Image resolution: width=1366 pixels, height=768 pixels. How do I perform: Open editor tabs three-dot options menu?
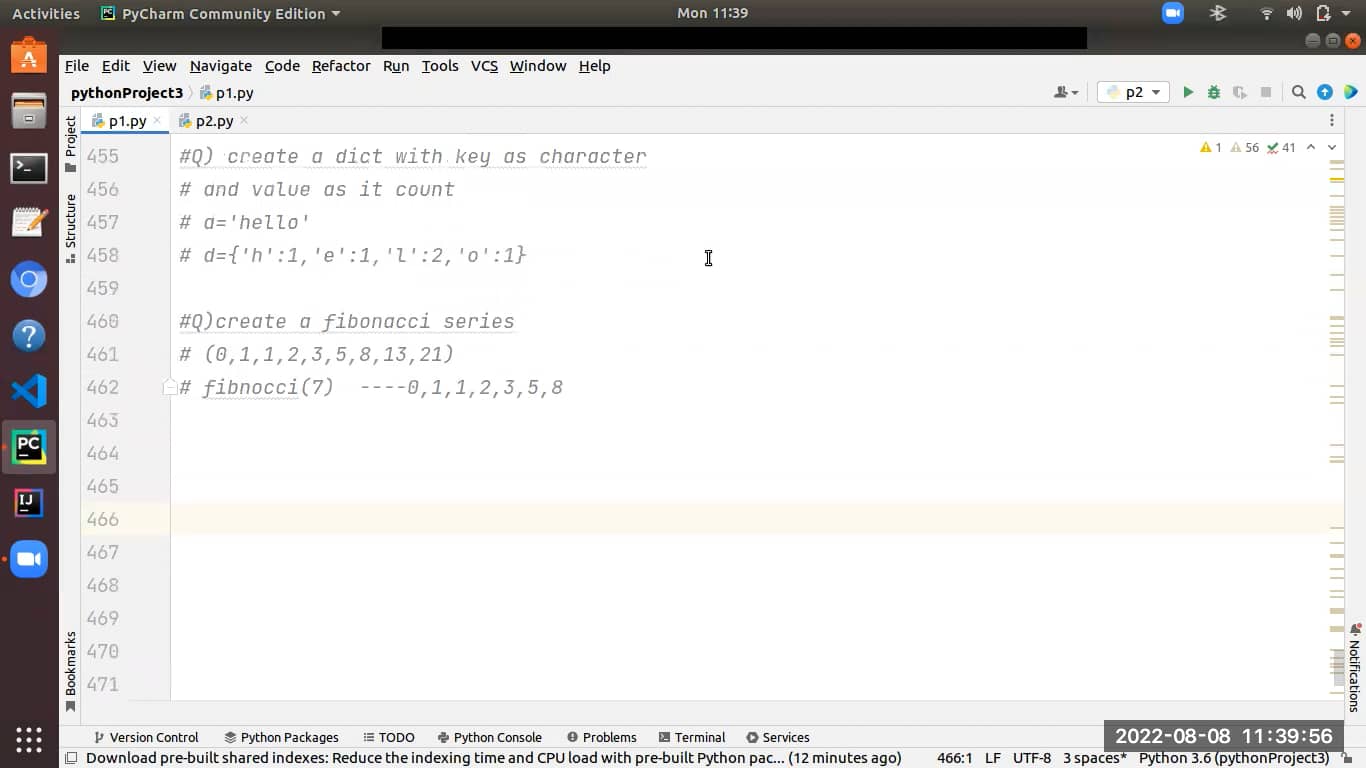1332,120
